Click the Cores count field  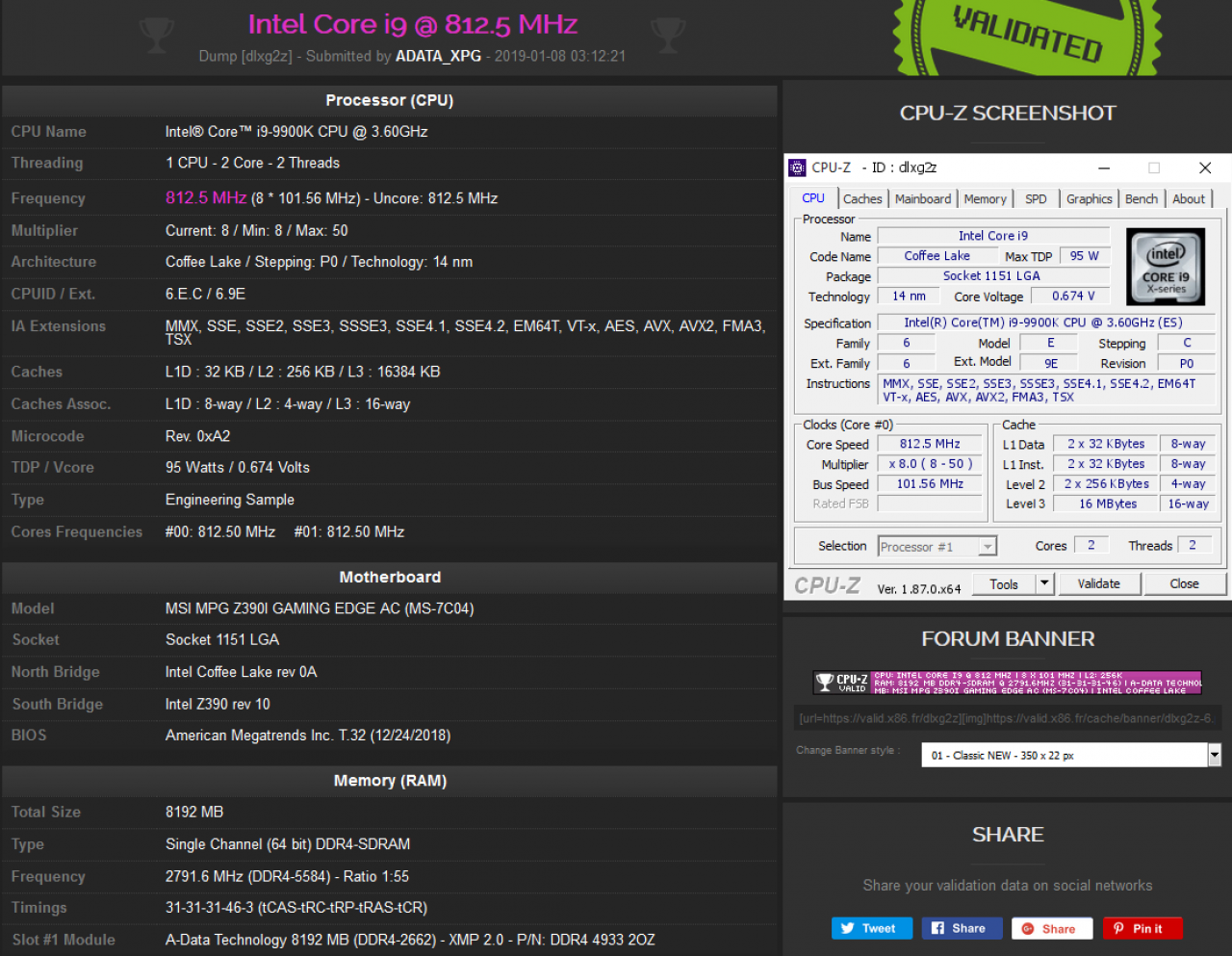(1091, 545)
